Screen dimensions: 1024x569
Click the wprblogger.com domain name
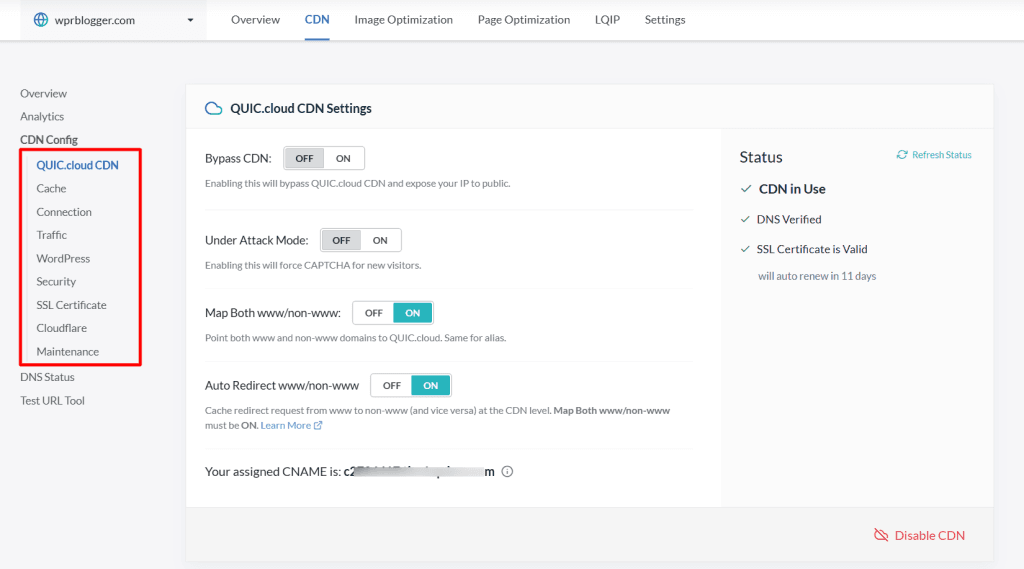pos(95,20)
